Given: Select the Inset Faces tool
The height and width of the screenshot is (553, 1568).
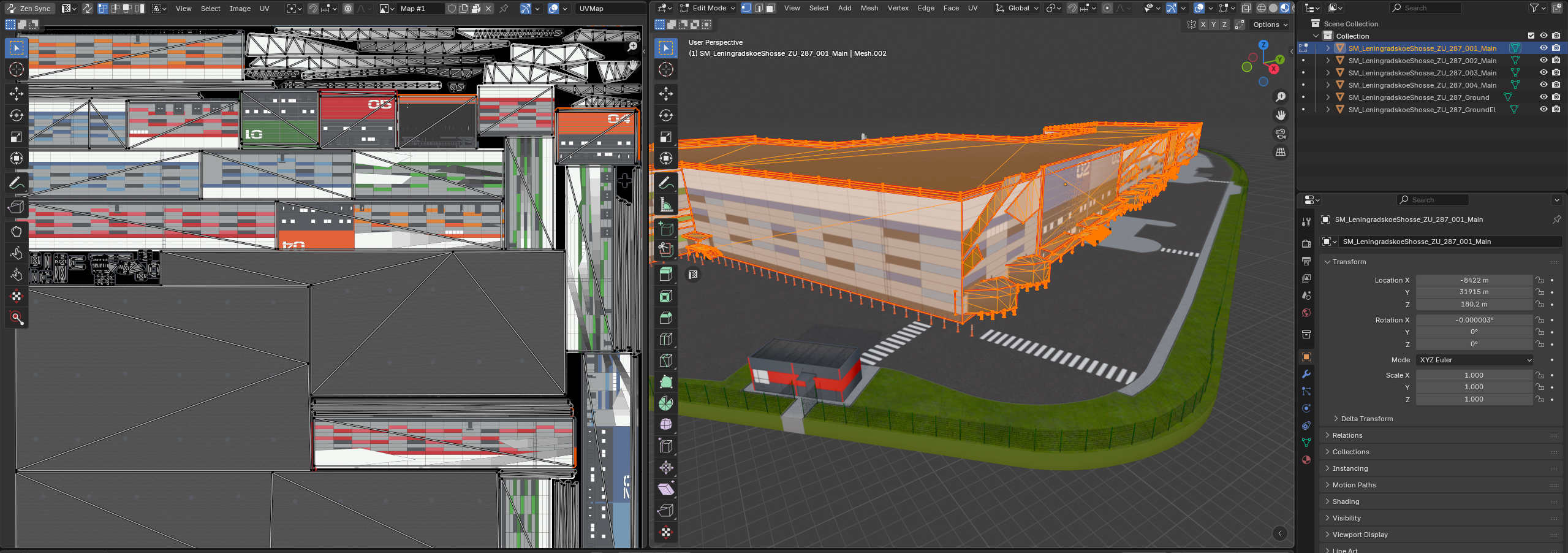Looking at the screenshot, I should [666, 297].
